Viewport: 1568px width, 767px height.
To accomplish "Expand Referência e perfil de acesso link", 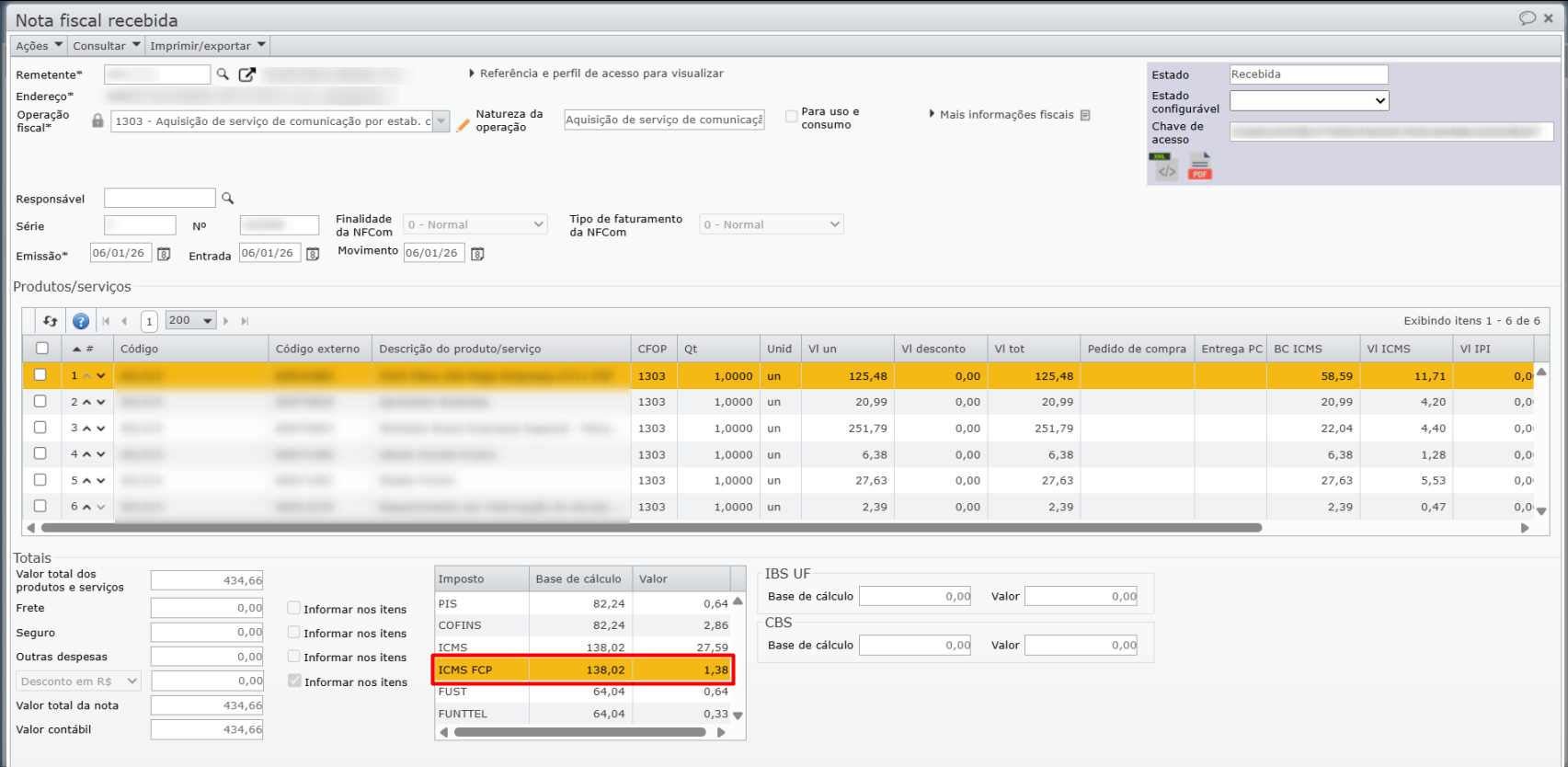I will (600, 74).
